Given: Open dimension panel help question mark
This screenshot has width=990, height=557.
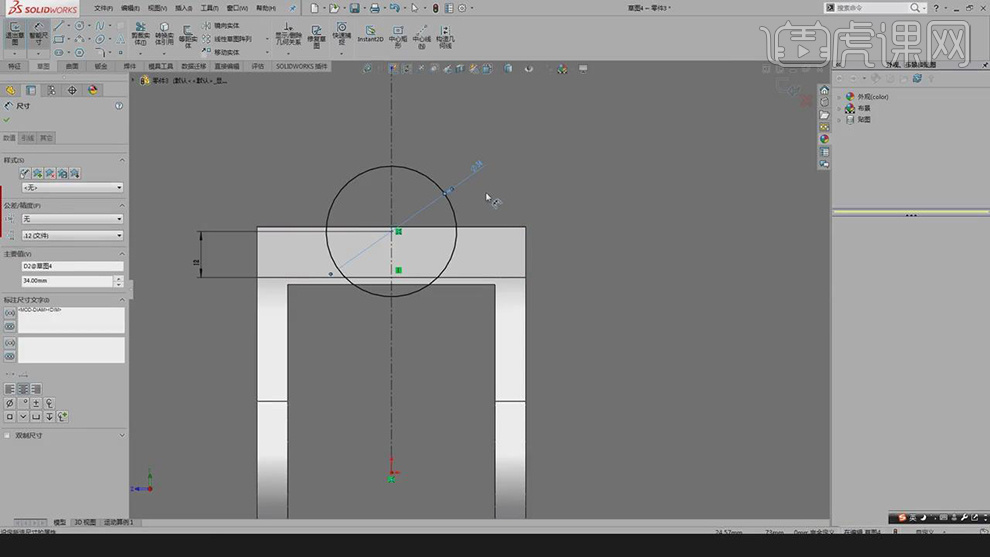Looking at the screenshot, I should point(119,106).
